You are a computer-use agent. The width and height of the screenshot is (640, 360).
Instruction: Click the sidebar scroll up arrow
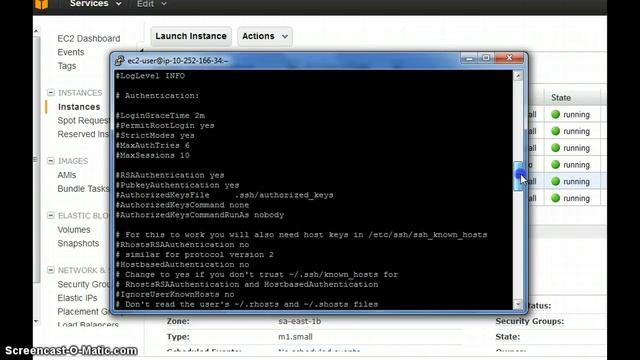pyautogui.click(x=36, y=31)
